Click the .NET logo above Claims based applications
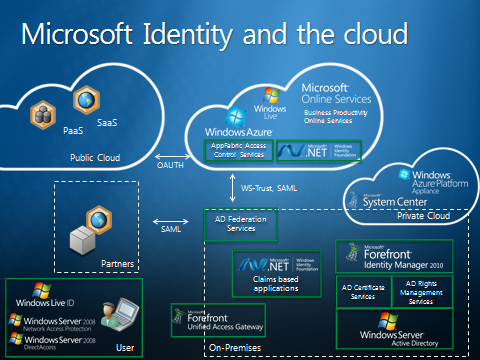This screenshot has height=360, width=480. coord(264,265)
